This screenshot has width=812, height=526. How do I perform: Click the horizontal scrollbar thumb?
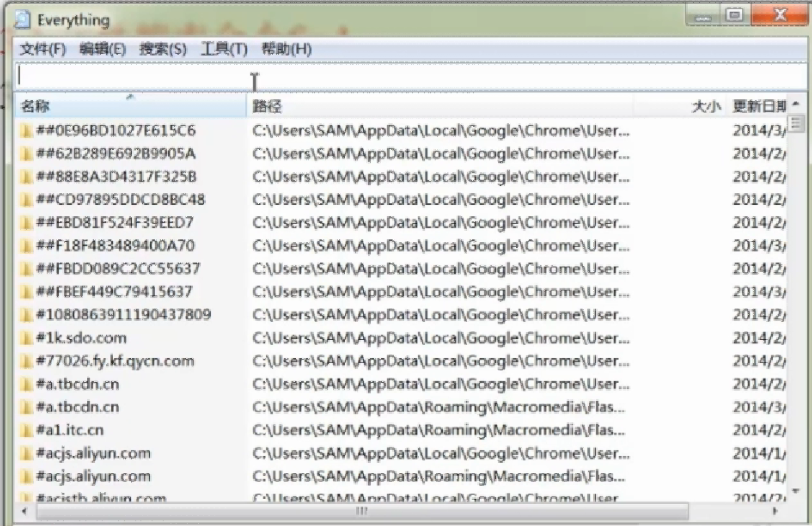[362, 511]
